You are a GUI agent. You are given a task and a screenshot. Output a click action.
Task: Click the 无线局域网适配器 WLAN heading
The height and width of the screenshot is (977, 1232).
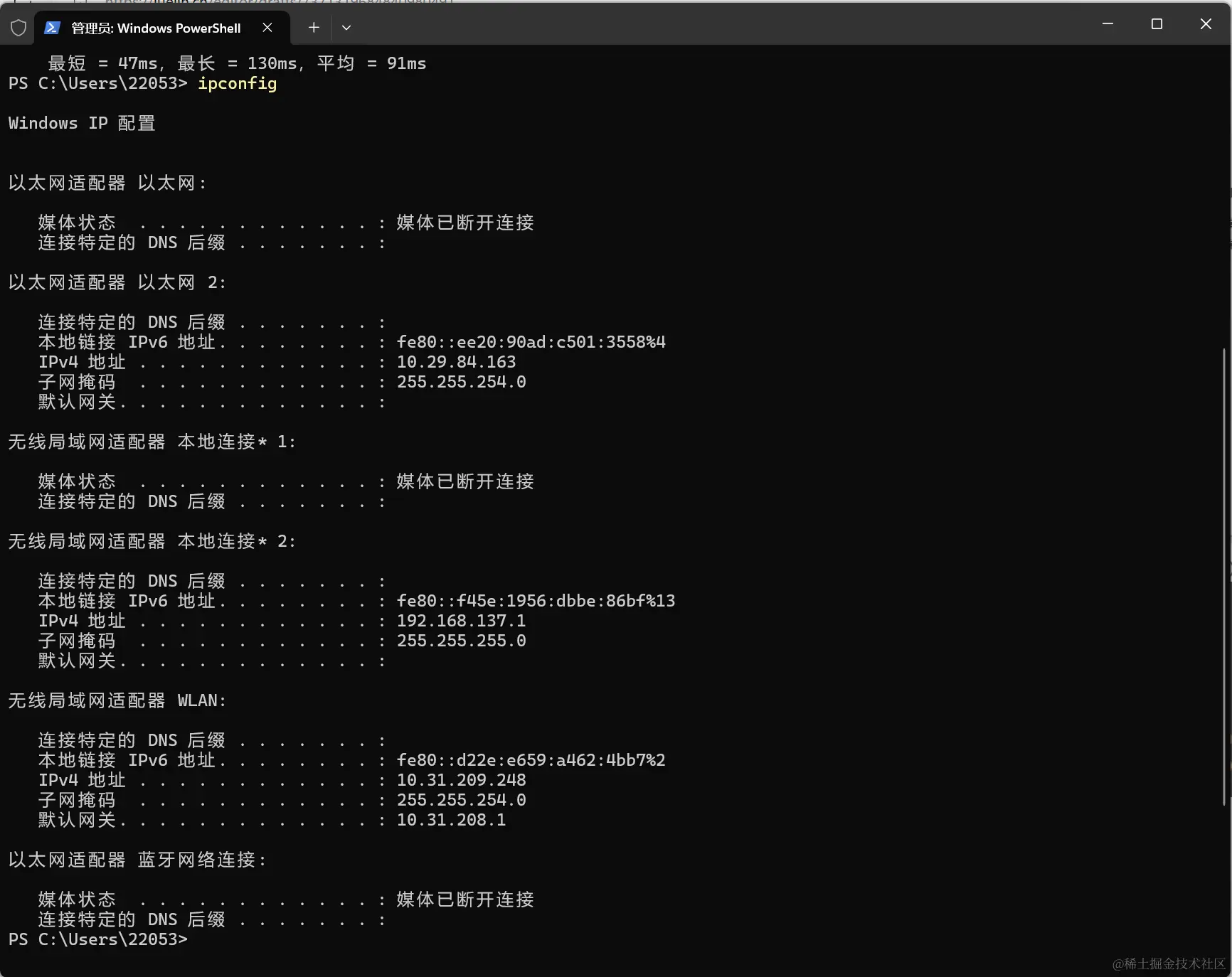tap(117, 700)
